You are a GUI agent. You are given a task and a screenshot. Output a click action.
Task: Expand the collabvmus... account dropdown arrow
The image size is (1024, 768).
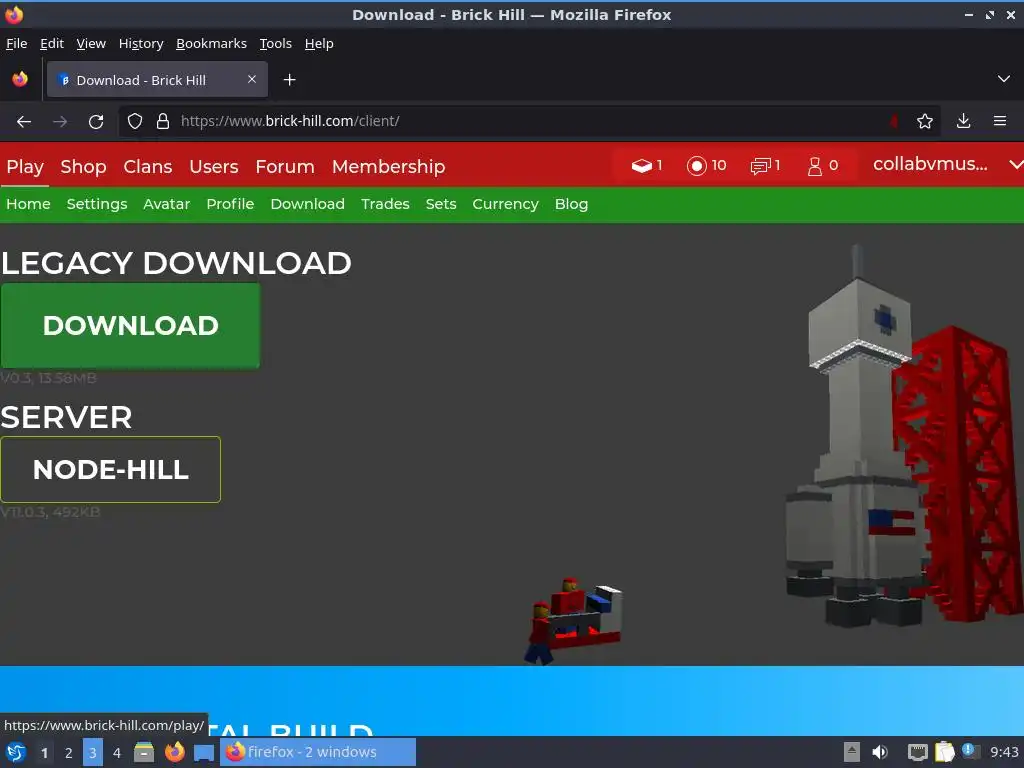(x=1016, y=165)
